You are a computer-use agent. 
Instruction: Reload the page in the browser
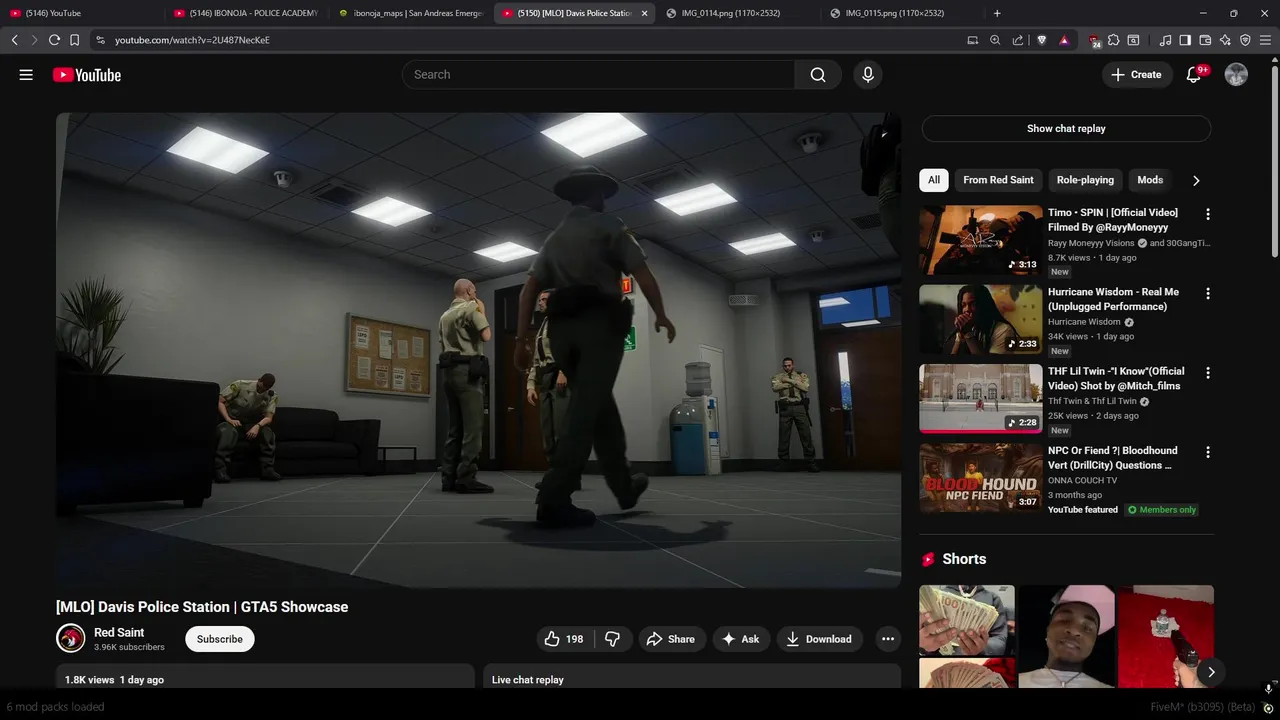(54, 40)
